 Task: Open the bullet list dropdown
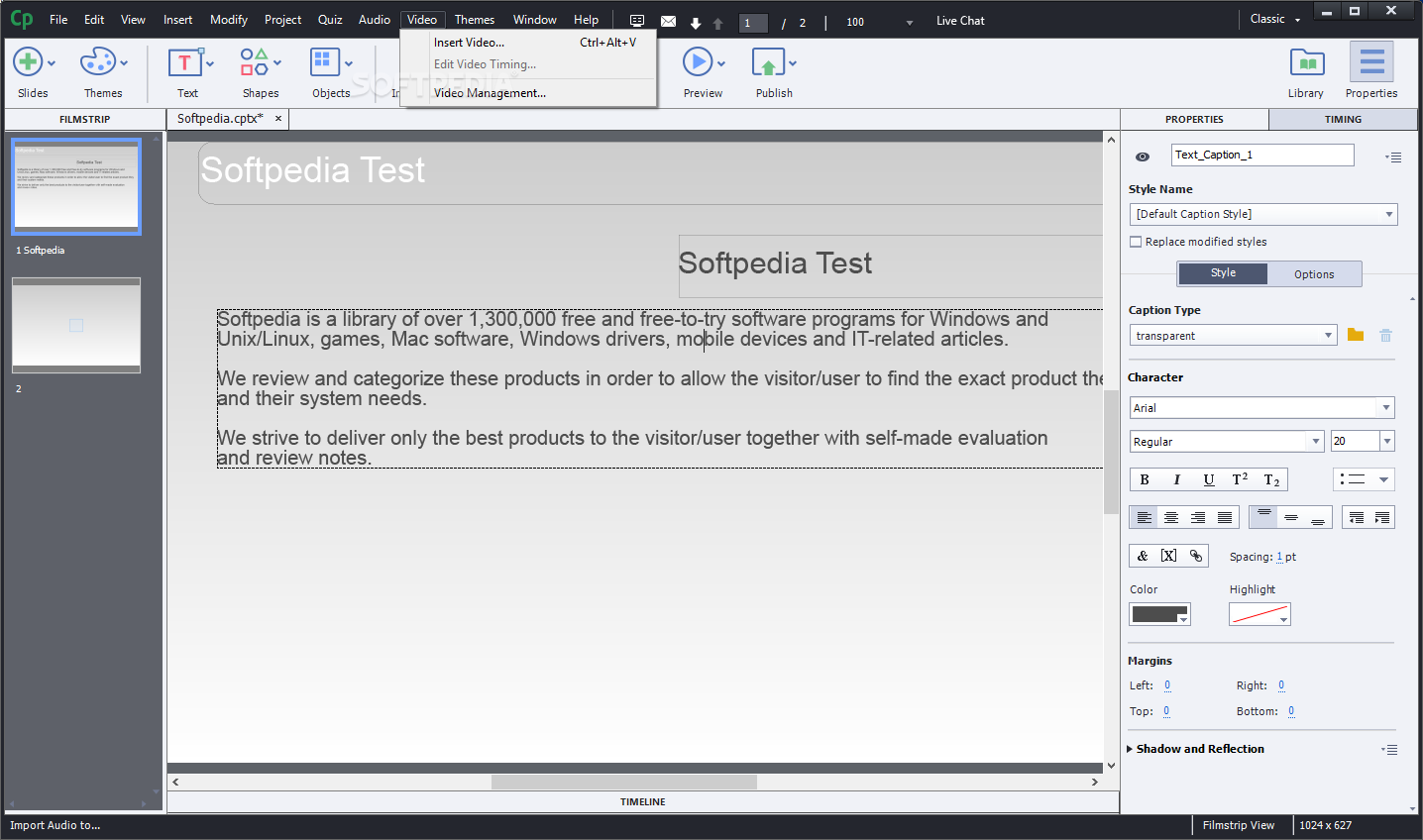[1364, 479]
